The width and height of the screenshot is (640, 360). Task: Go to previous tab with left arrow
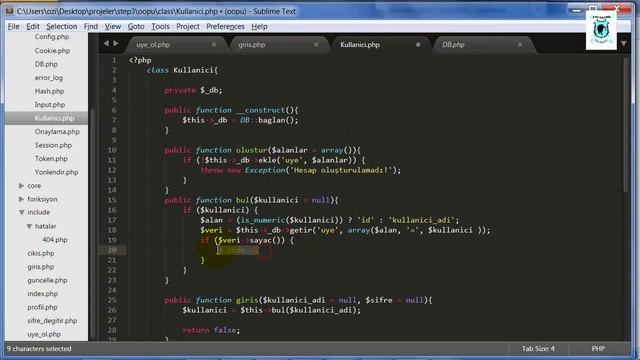[106, 43]
